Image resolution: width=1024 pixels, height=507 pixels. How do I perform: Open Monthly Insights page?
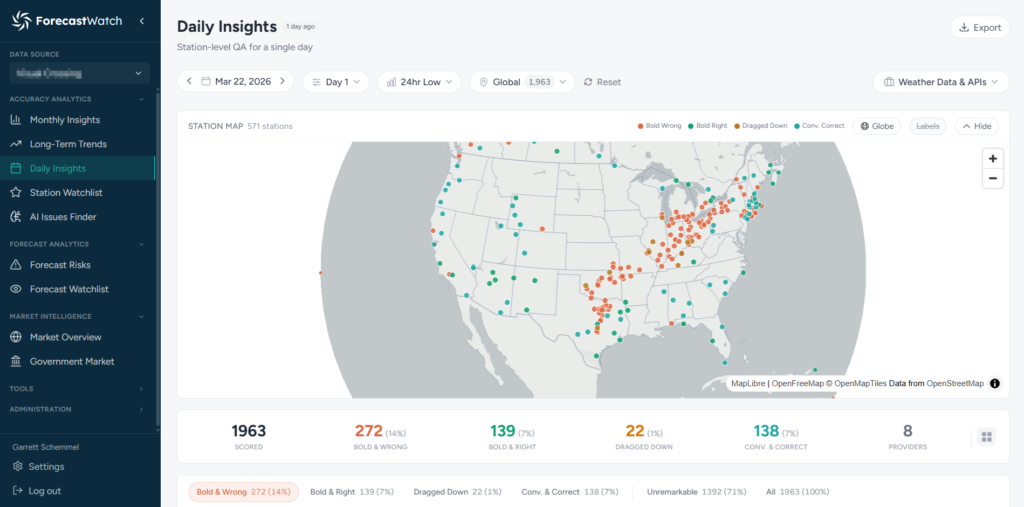(65, 120)
